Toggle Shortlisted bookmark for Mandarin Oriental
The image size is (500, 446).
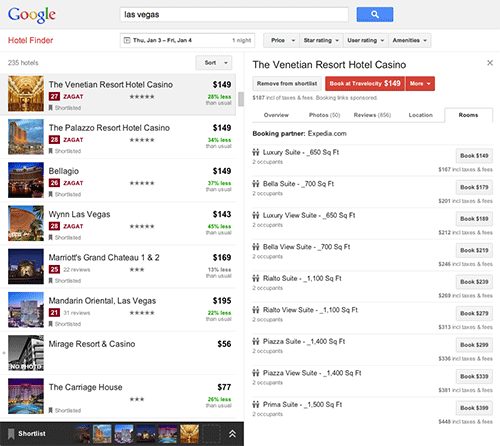pyautogui.click(x=51, y=324)
